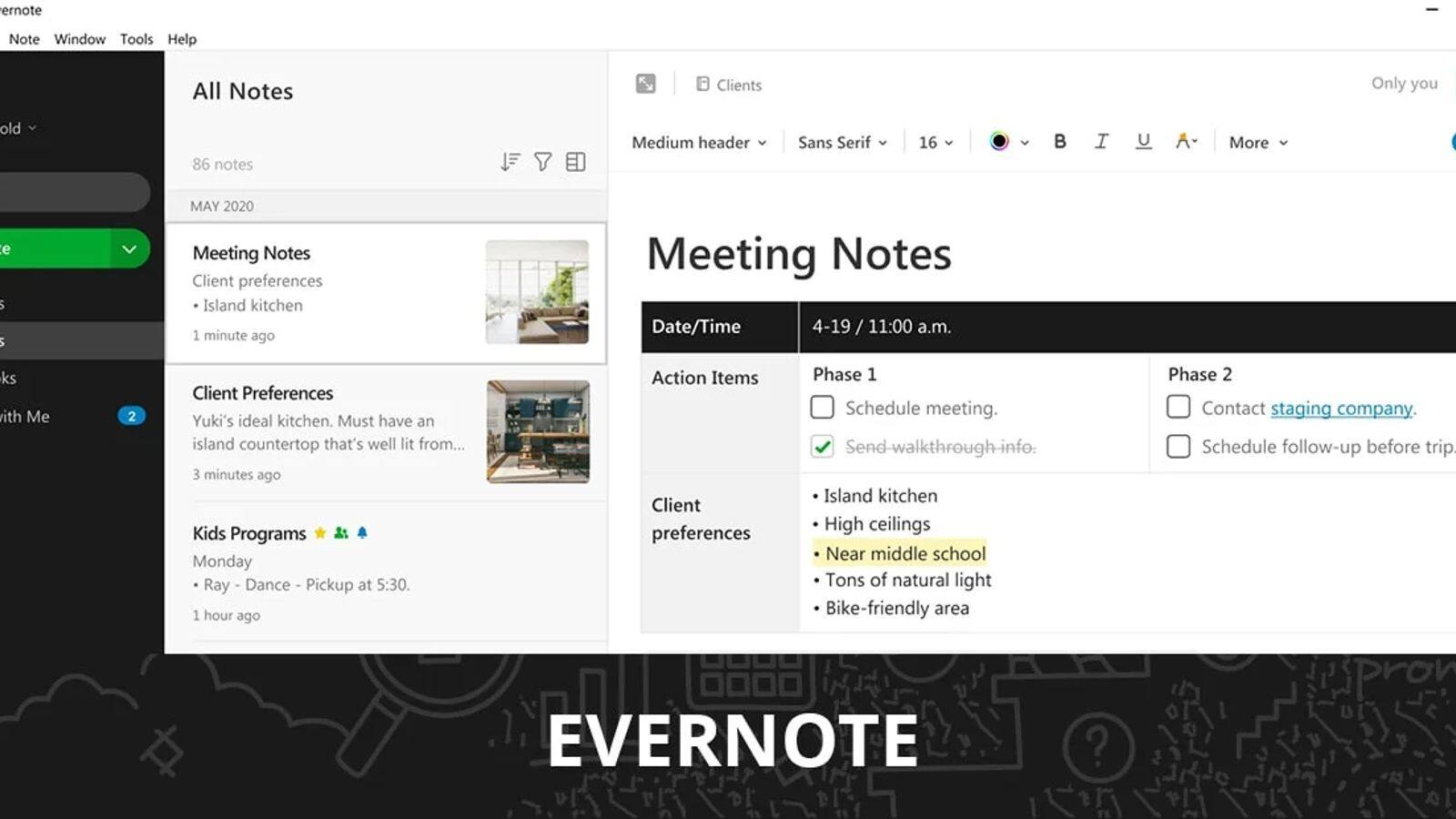Screen dimensions: 1456x819
Task: Click the Client preferences table cell
Action: pyautogui.click(x=720, y=552)
